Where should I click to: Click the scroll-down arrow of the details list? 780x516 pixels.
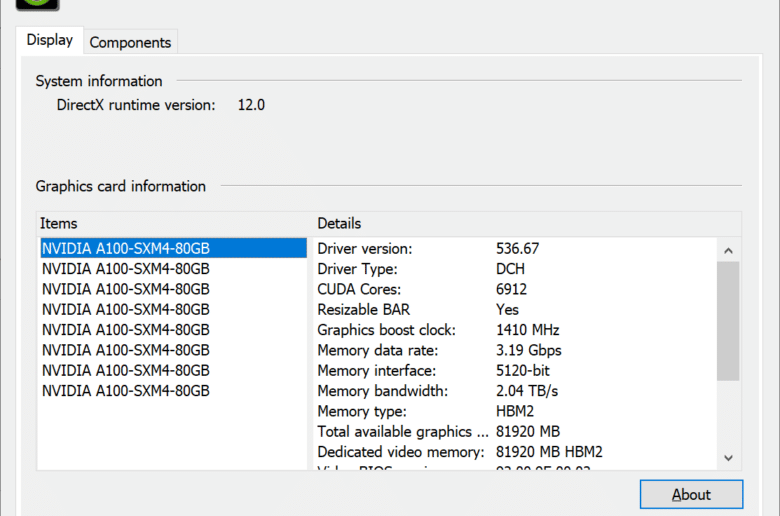pyautogui.click(x=728, y=458)
